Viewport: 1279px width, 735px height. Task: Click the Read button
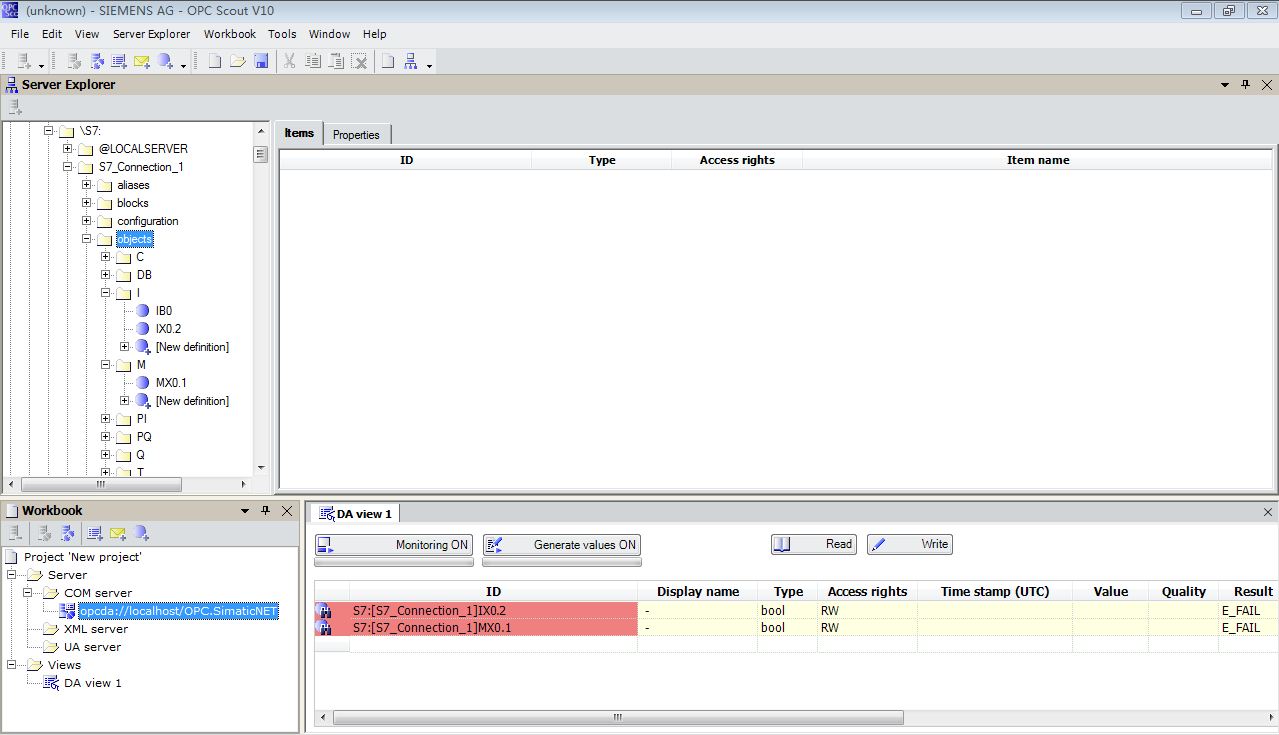coord(813,544)
